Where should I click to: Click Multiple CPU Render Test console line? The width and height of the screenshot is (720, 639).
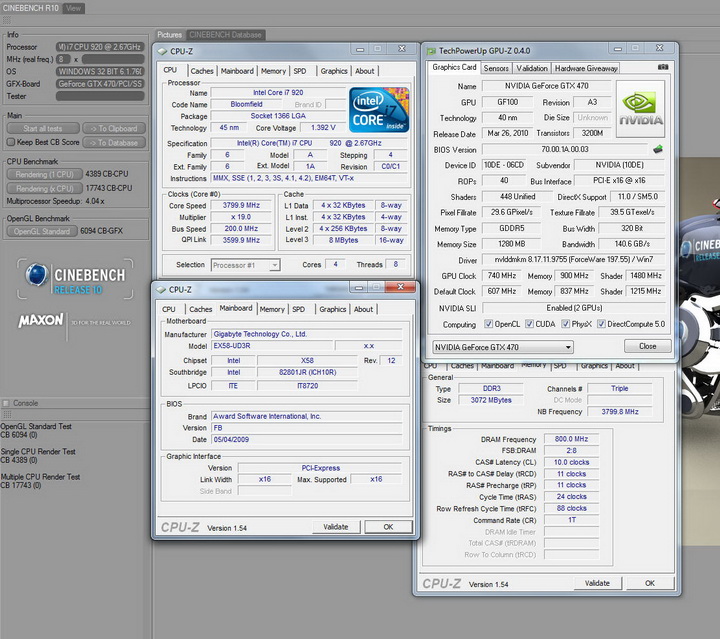pyautogui.click(x=40, y=477)
